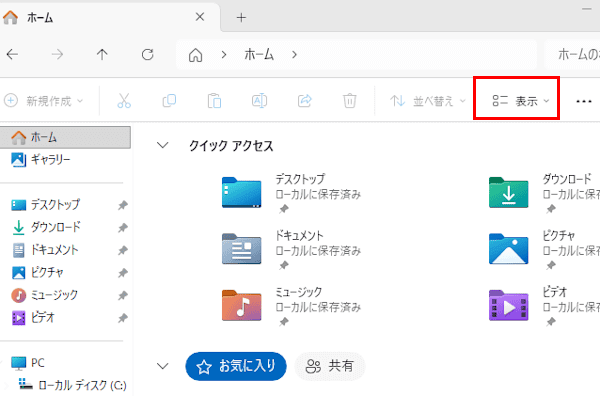Select ビデオ folder in Quick Access

click(544, 306)
